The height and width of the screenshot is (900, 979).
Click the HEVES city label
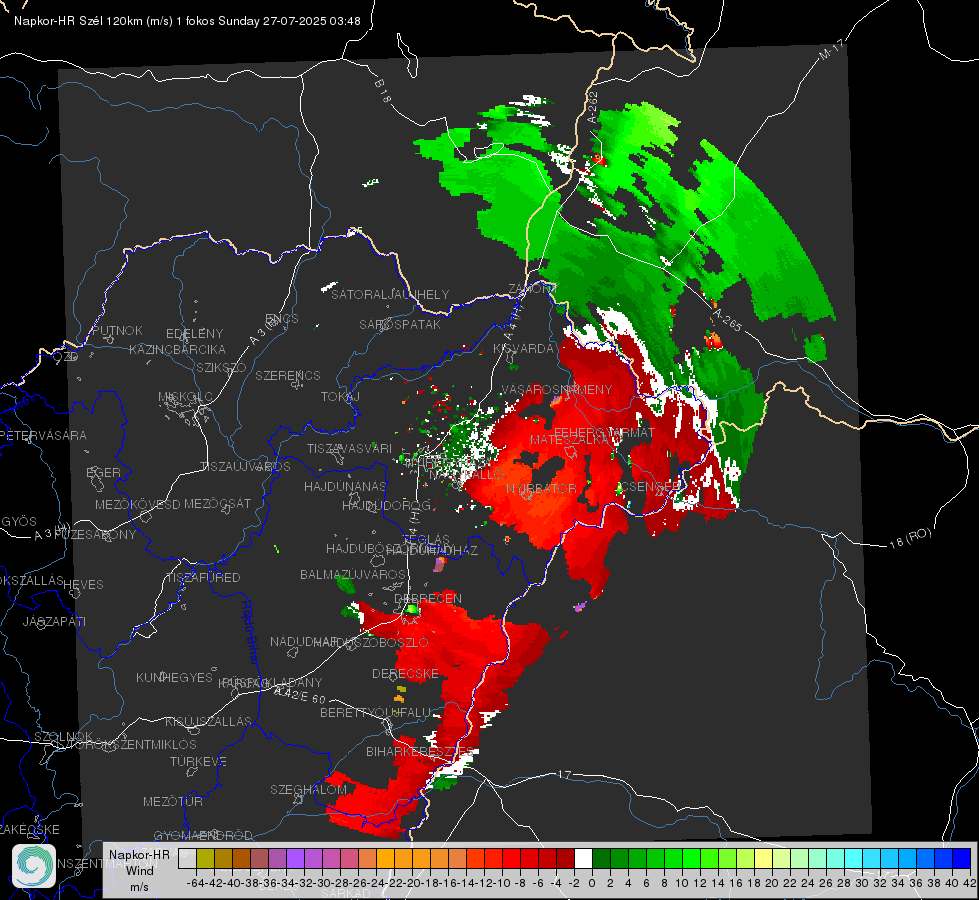83,585
